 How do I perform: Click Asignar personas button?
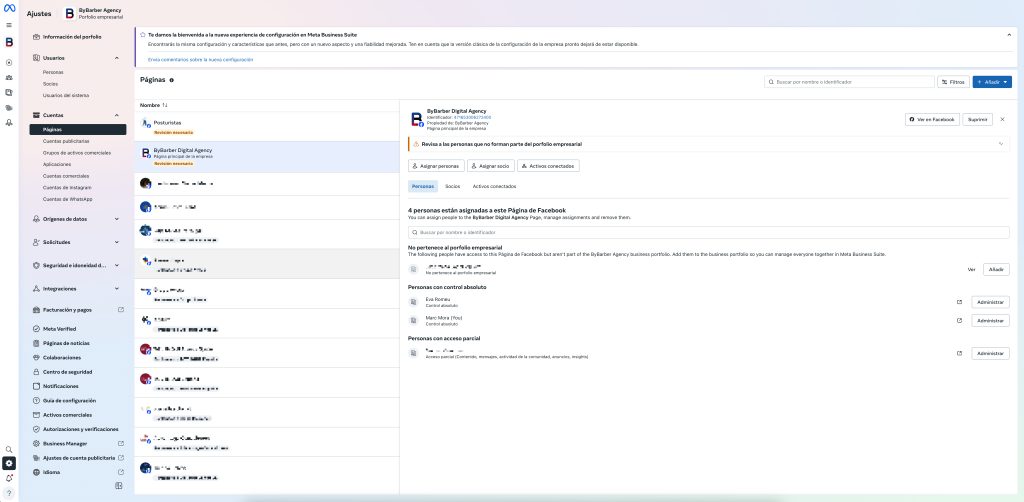coord(436,166)
